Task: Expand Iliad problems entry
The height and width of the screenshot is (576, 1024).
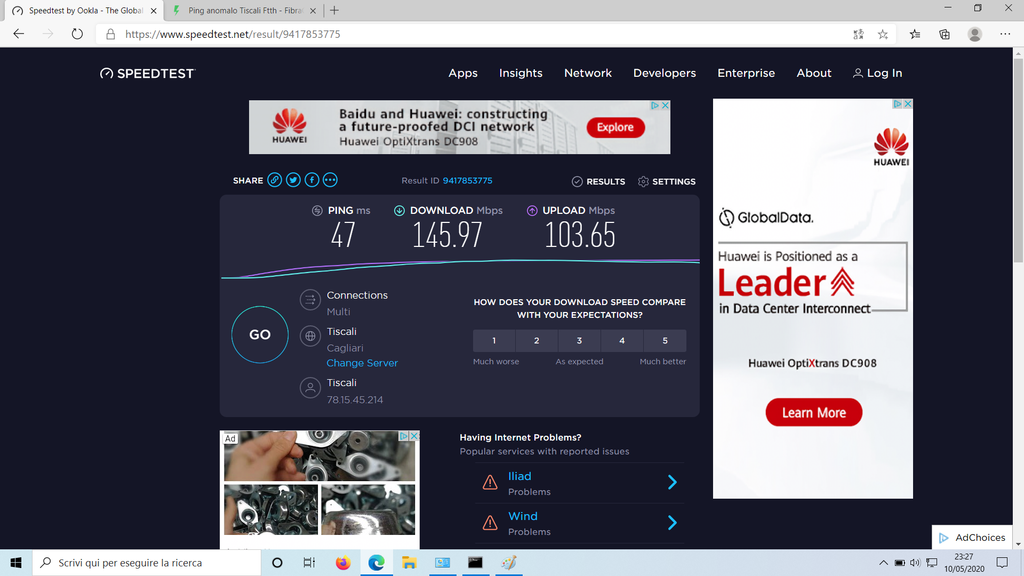Action: (x=672, y=483)
